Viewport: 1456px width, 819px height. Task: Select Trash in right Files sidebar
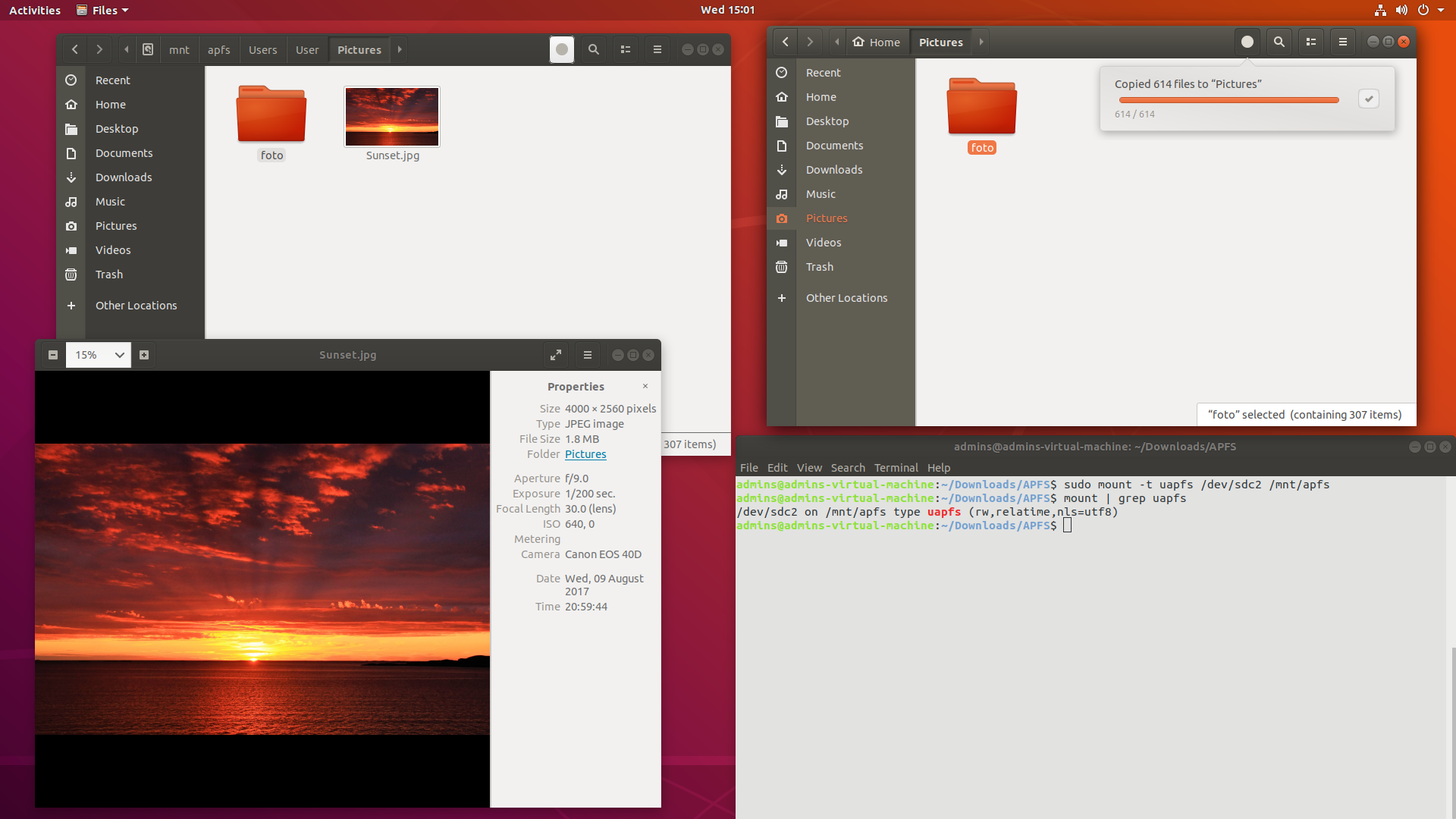820,267
